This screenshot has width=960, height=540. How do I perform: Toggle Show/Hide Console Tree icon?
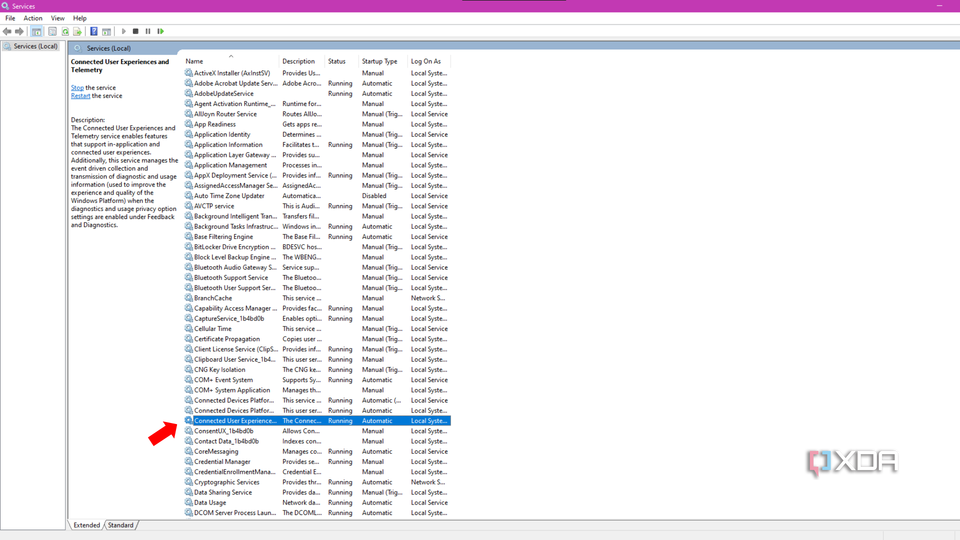37,31
